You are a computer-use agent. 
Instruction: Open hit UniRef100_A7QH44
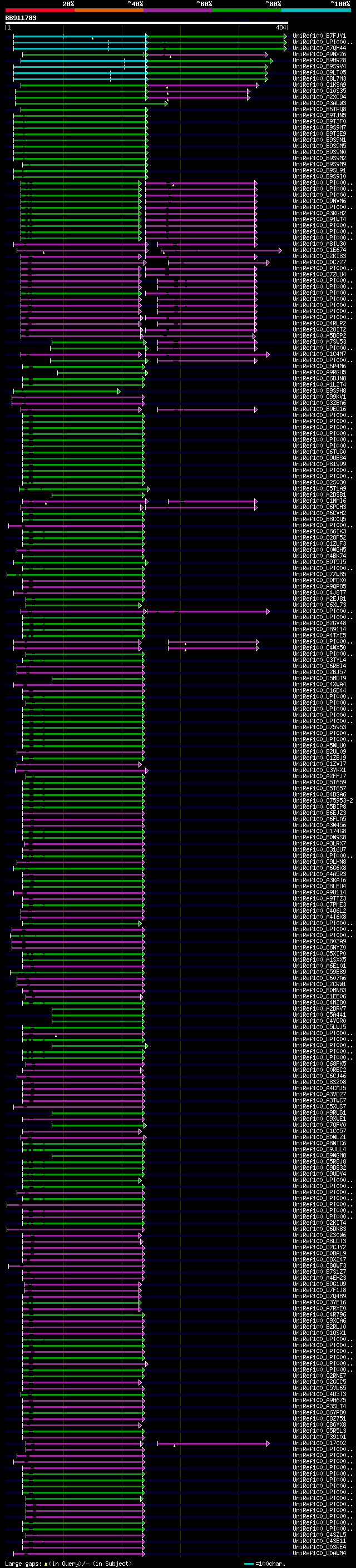click(x=319, y=48)
